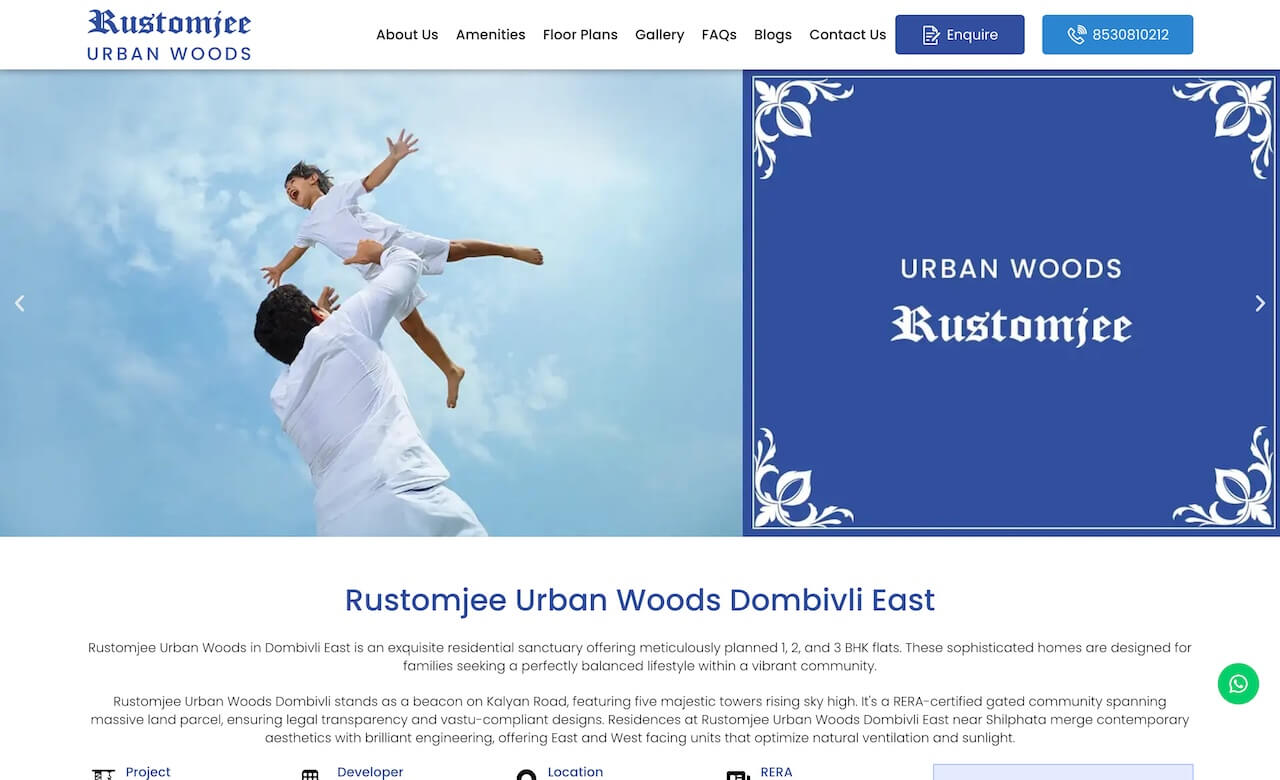Open the FAQs page
Image resolution: width=1280 pixels, height=780 pixels.
(x=719, y=34)
